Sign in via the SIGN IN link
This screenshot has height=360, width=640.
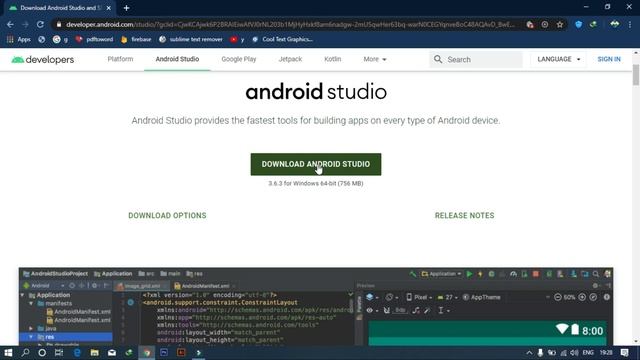pyautogui.click(x=609, y=59)
